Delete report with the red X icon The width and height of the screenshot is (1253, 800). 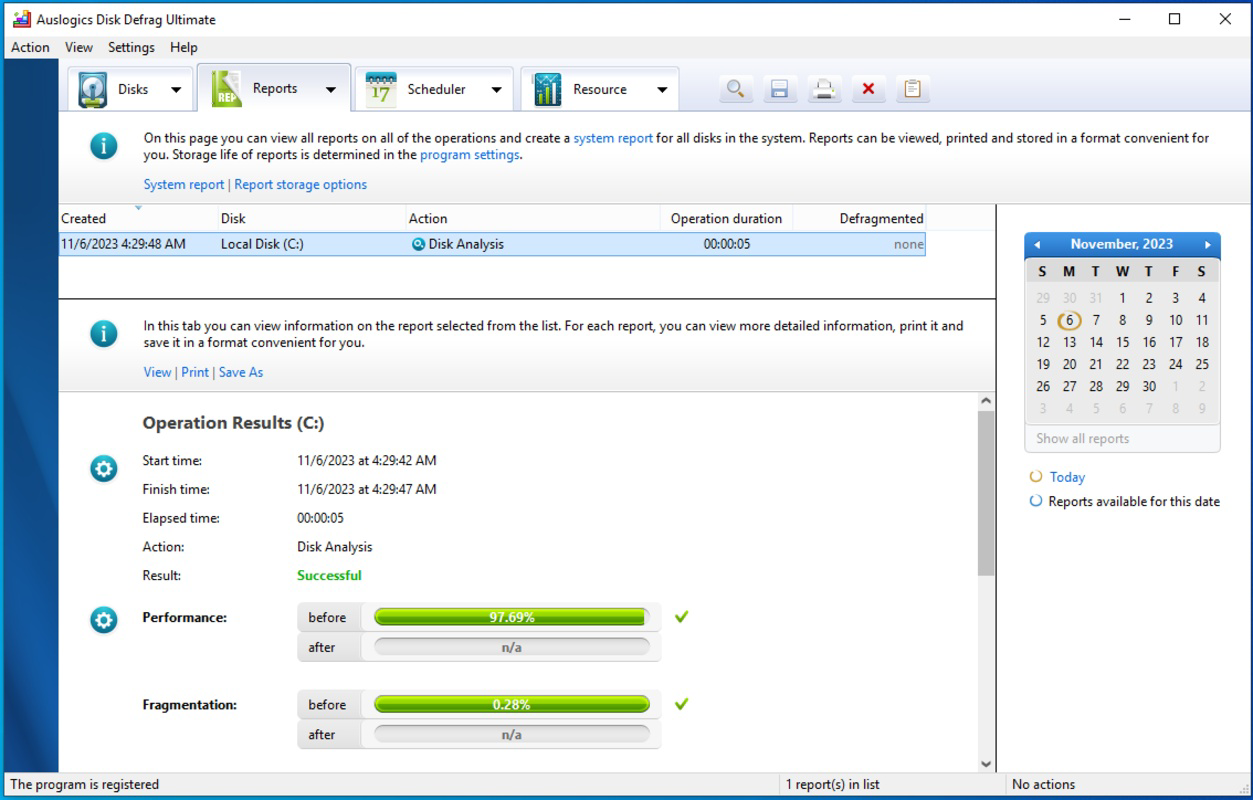point(868,89)
